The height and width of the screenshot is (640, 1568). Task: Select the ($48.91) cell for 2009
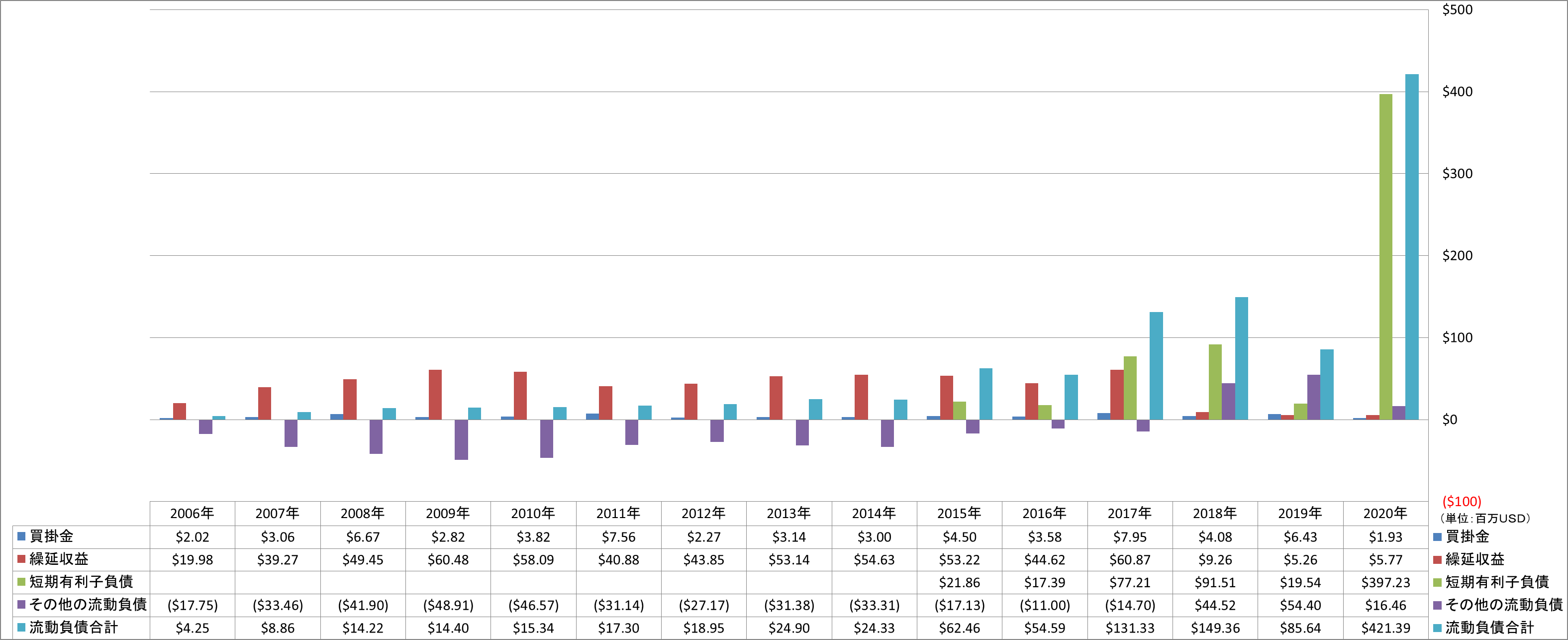pos(448,605)
